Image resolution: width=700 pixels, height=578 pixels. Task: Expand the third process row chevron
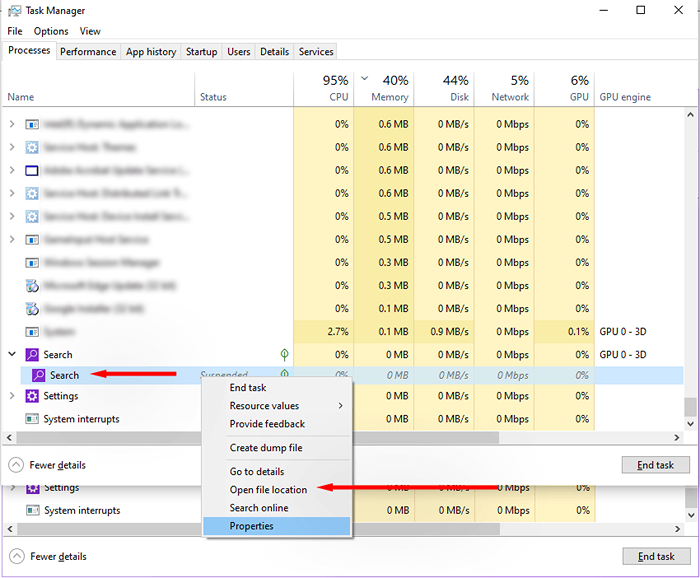[x=12, y=170]
